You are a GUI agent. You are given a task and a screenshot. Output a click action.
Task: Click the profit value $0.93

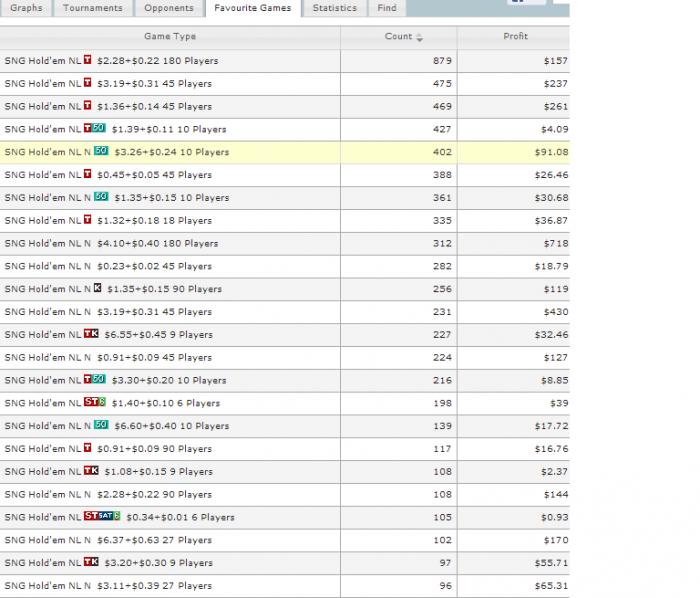click(x=554, y=517)
